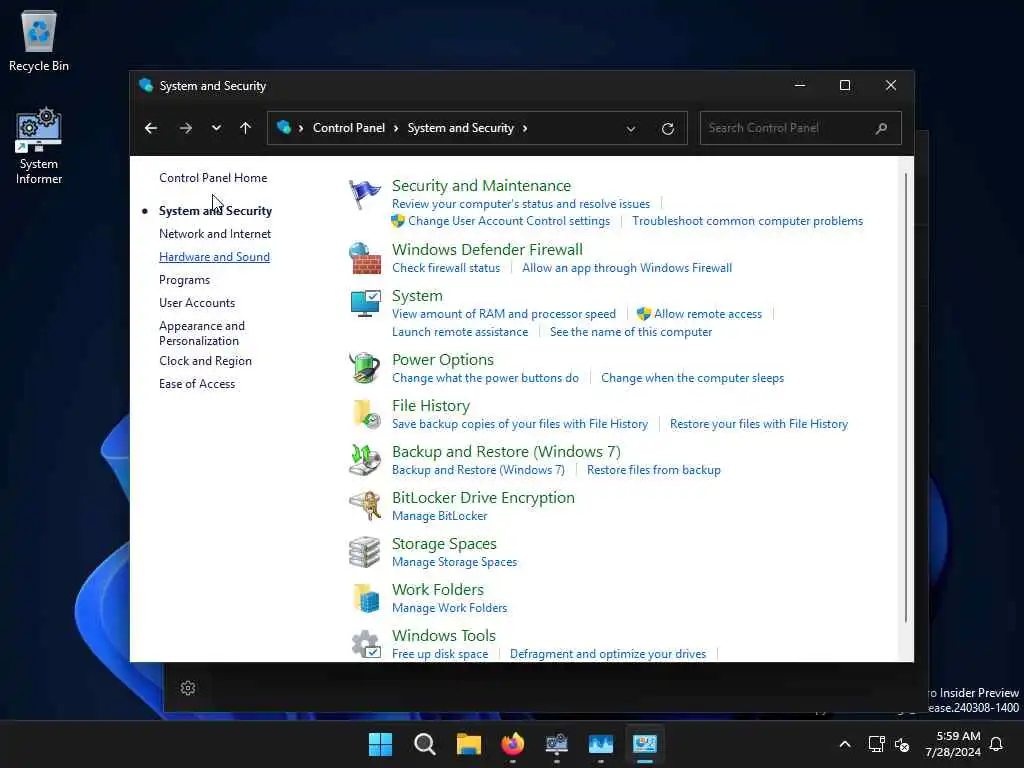Open File Explorer from the taskbar
The image size is (1024, 768).
(x=469, y=744)
